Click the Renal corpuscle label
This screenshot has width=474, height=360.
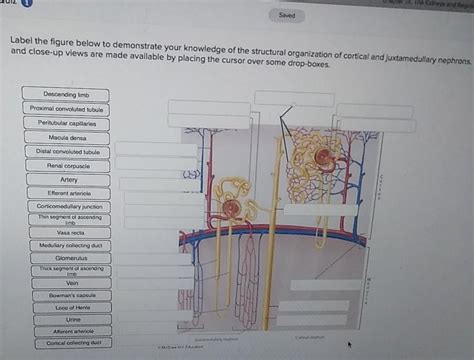click(x=68, y=166)
